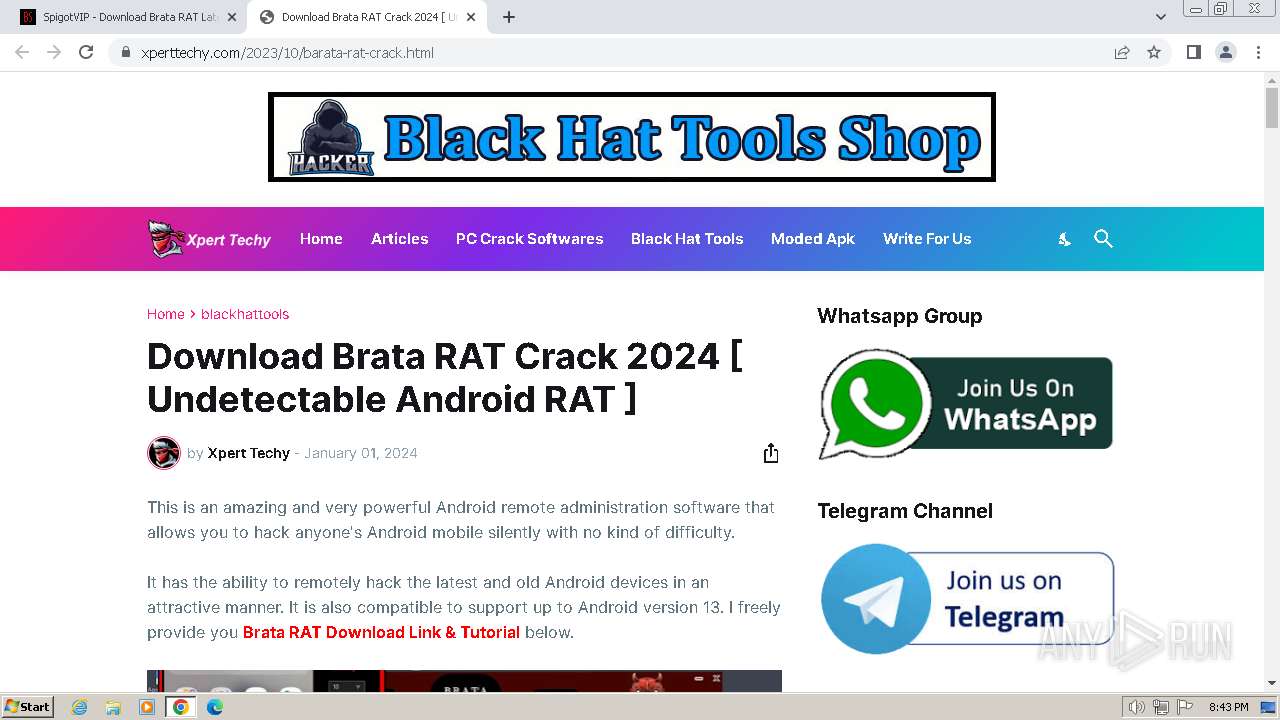Click the Join us on Telegram banner
Viewport: 1280px width, 720px height.
(966, 599)
